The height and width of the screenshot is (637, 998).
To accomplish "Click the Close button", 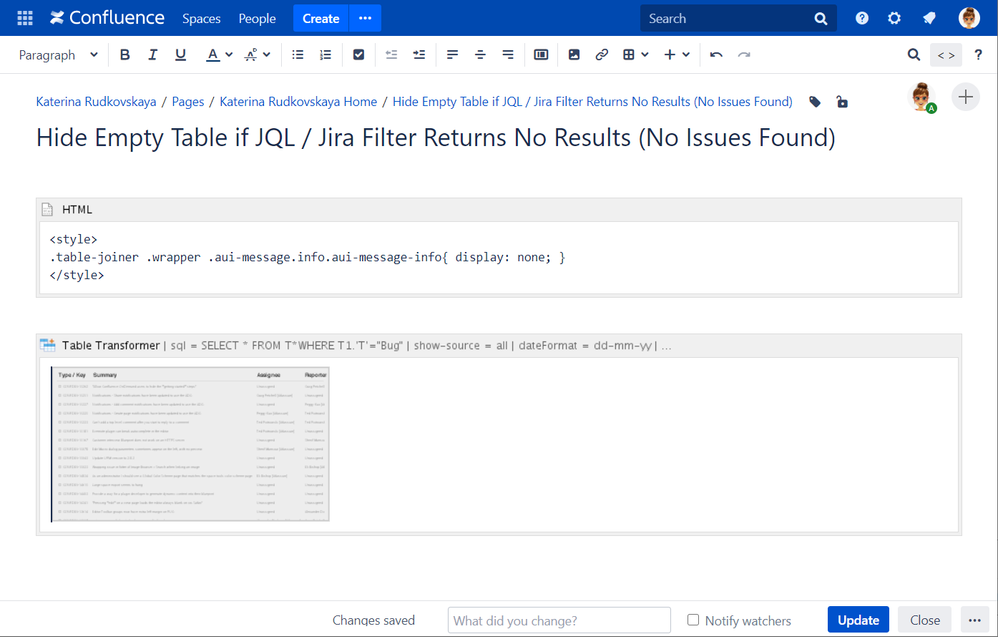I will (925, 620).
